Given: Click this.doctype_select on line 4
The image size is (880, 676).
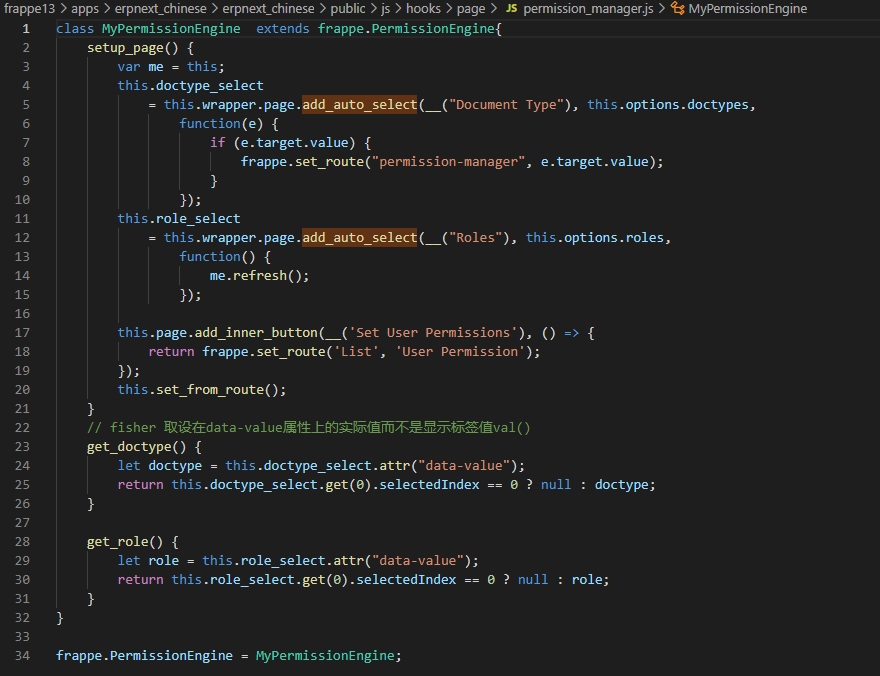Looking at the screenshot, I should coord(190,86).
